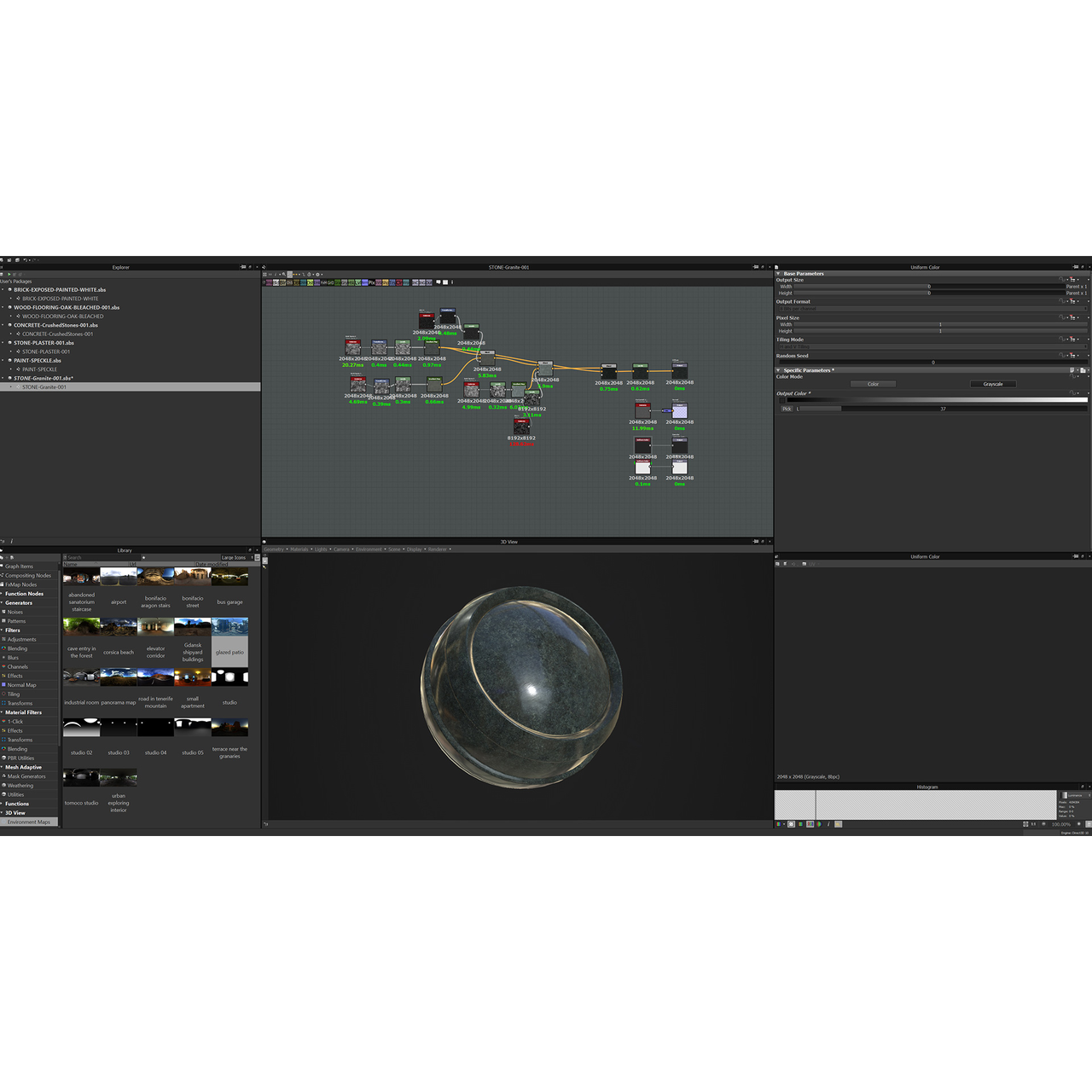Switch Color Mode to Color

click(873, 384)
